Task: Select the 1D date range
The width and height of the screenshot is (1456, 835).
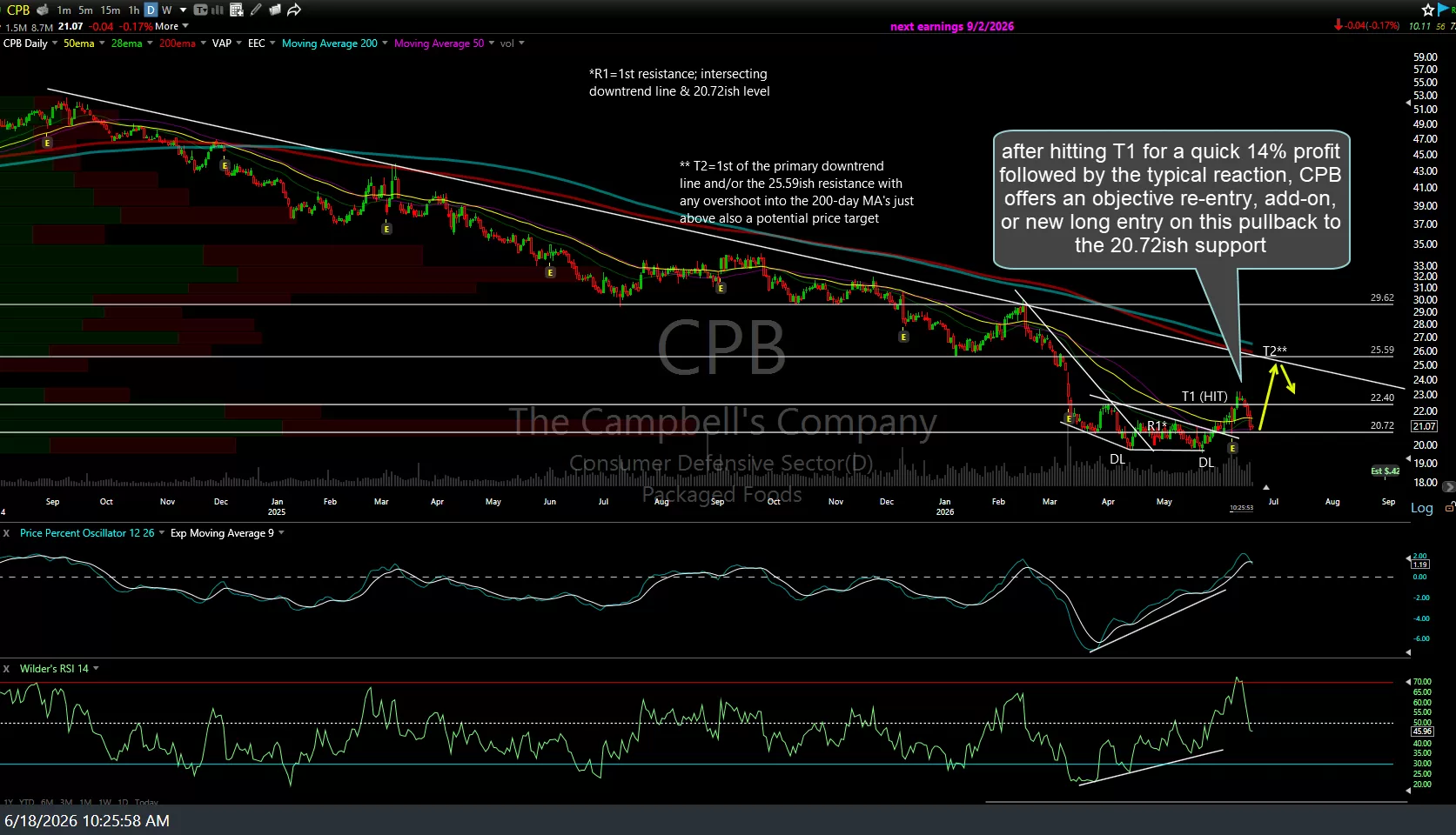Action: 123,802
